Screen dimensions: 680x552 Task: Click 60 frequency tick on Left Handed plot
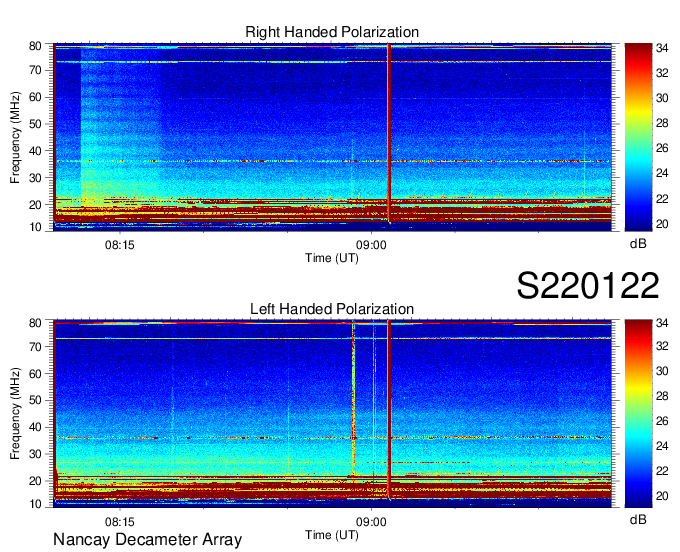coord(35,373)
